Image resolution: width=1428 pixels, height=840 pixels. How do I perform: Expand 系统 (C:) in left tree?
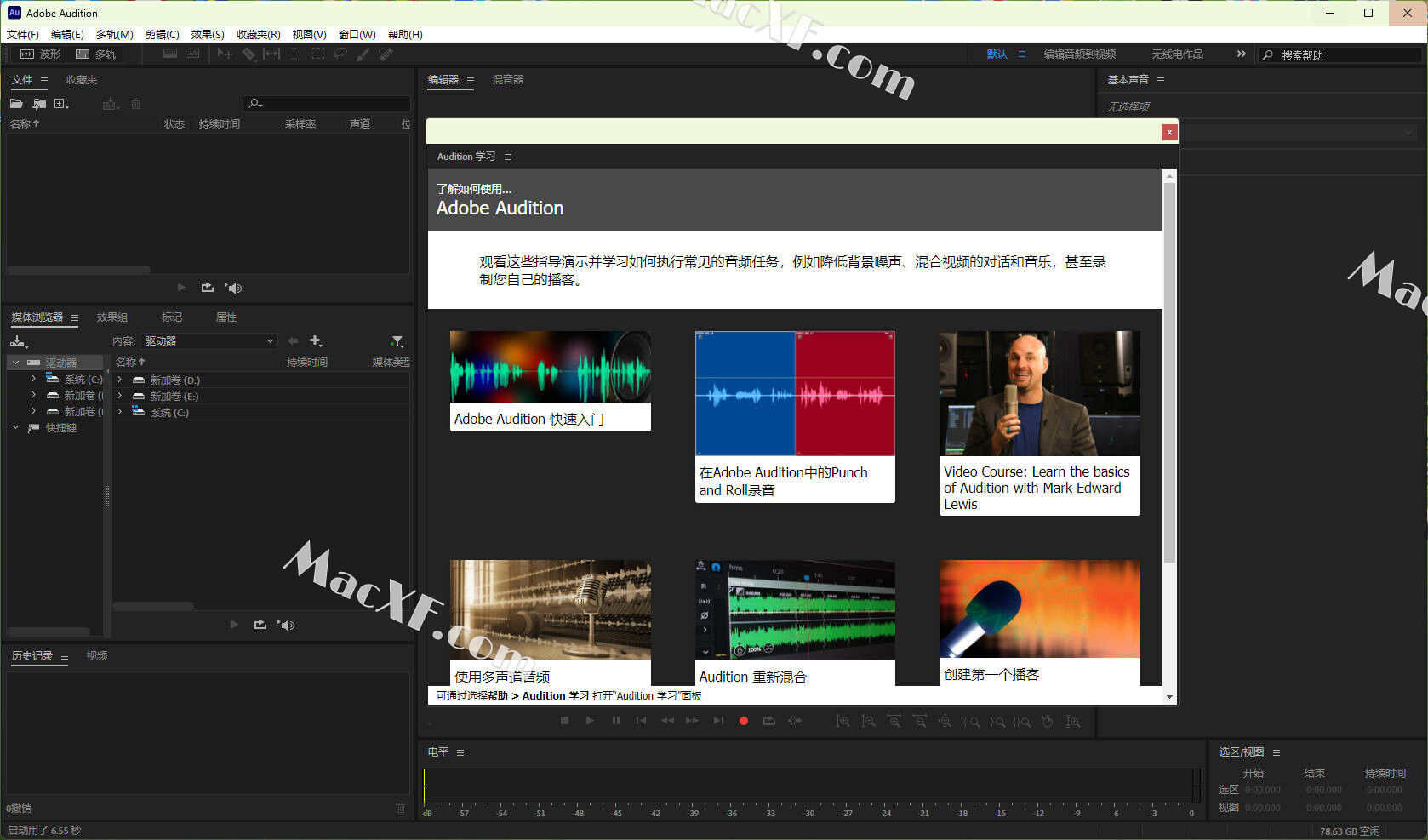coord(33,379)
